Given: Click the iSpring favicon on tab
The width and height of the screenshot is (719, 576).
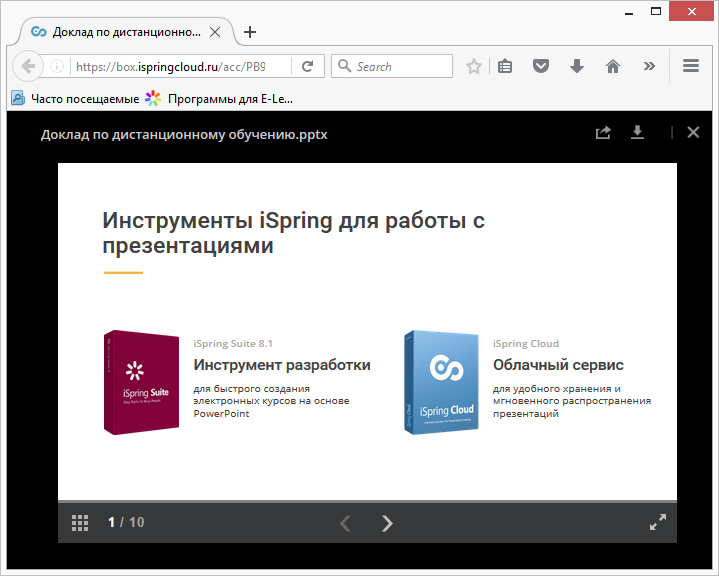Looking at the screenshot, I should tap(39, 32).
